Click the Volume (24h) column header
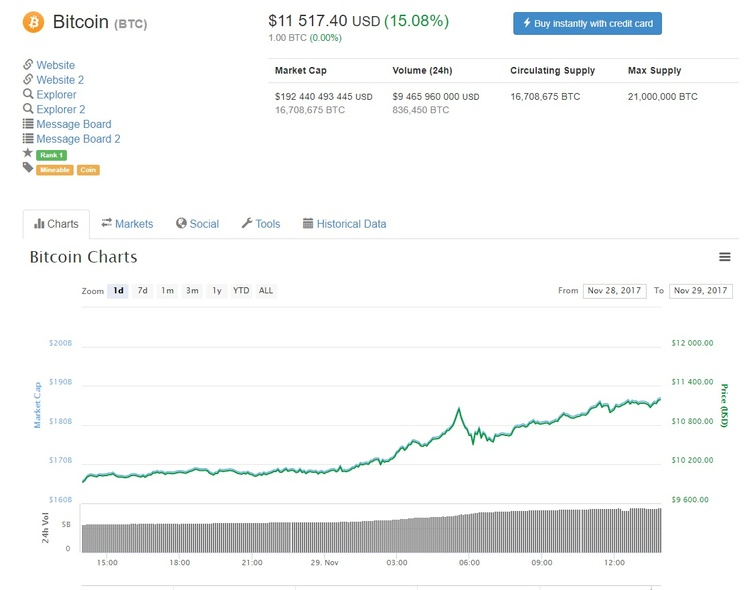This screenshot has height=590, width=749. (x=422, y=71)
